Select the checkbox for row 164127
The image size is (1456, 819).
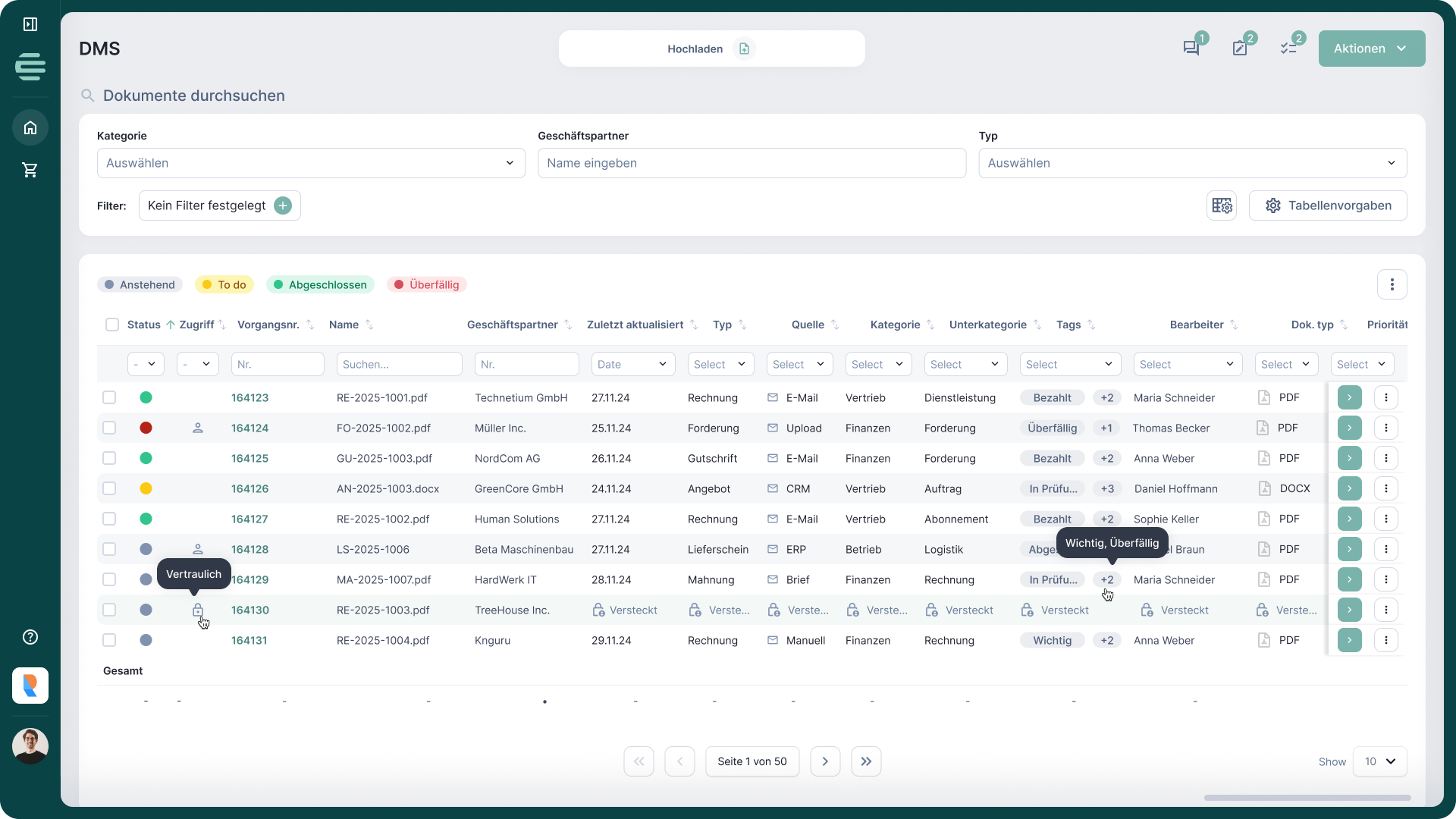point(110,519)
